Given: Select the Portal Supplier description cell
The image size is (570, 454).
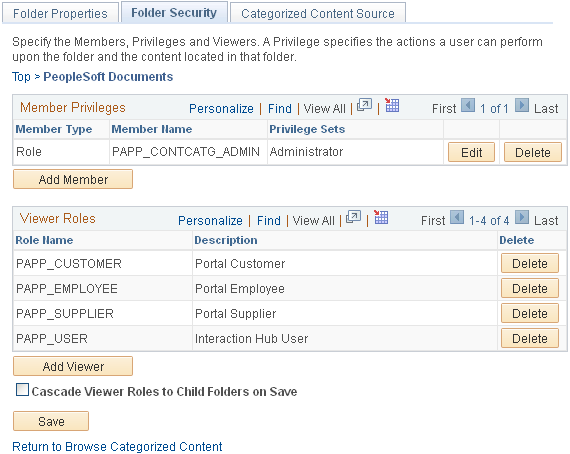Looking at the screenshot, I should [x=345, y=313].
